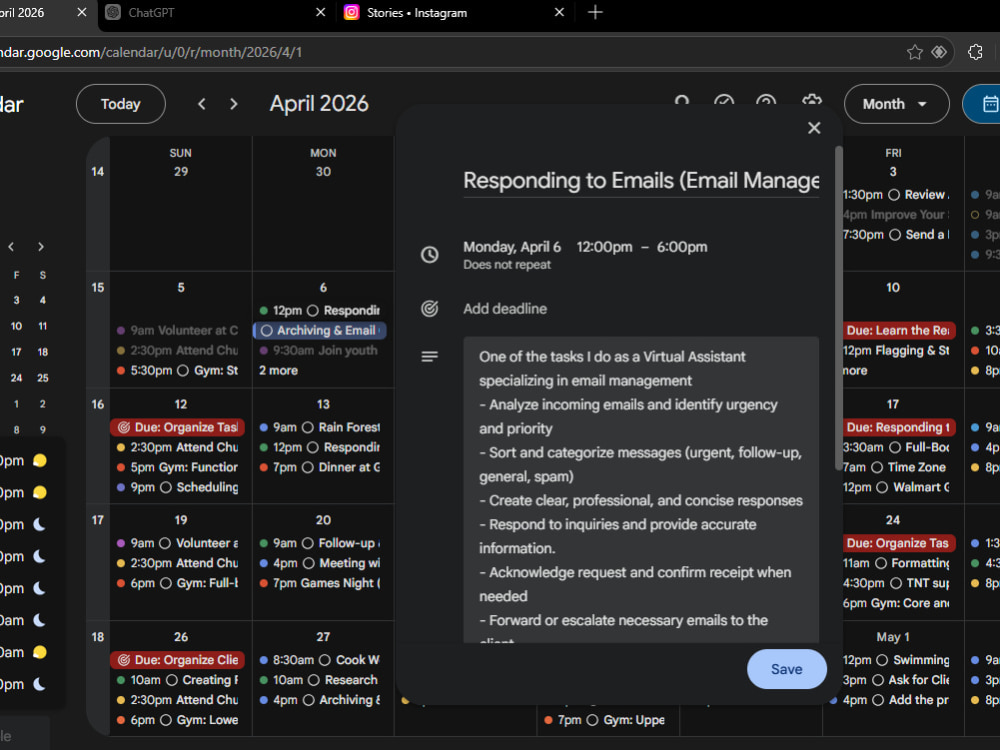Select date 11 in the mini calendar

(43, 326)
